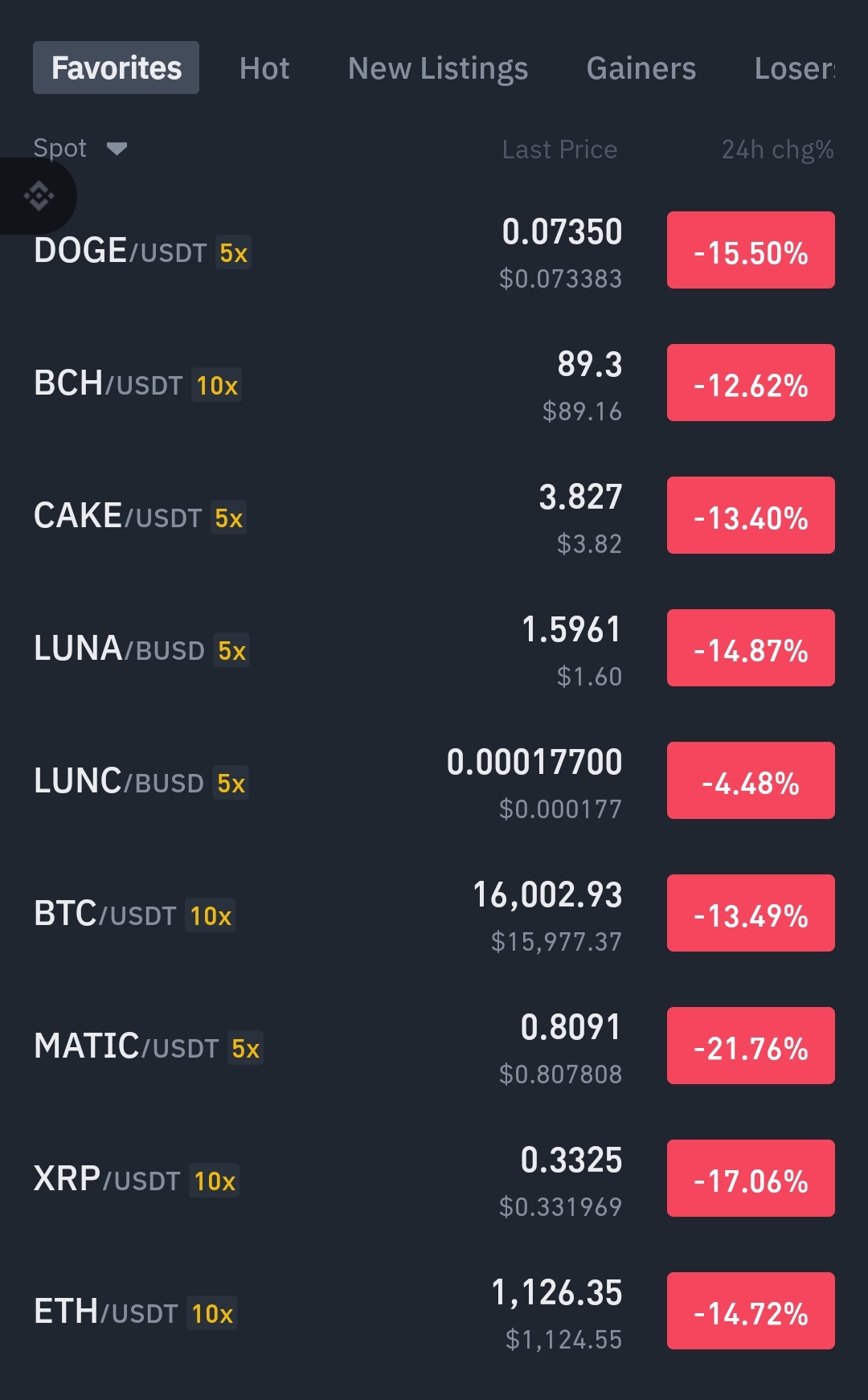Toggle LUNC -4.48% change display button

pyautogui.click(x=751, y=780)
